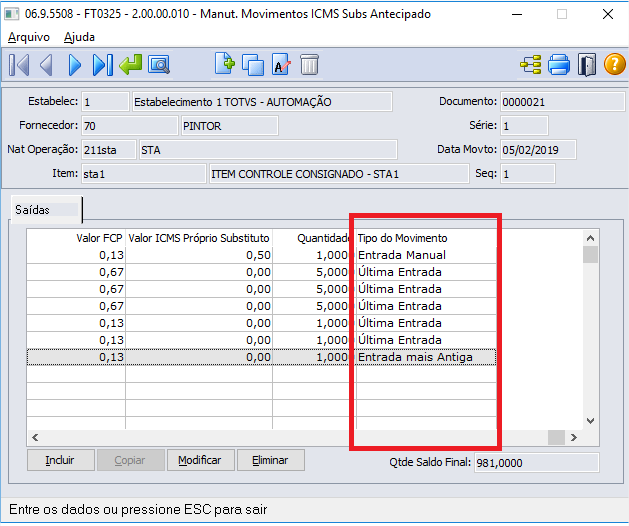This screenshot has width=629, height=526.
Task: Click the Valor ICMS Próprio Substituto header
Action: [x=199, y=238]
